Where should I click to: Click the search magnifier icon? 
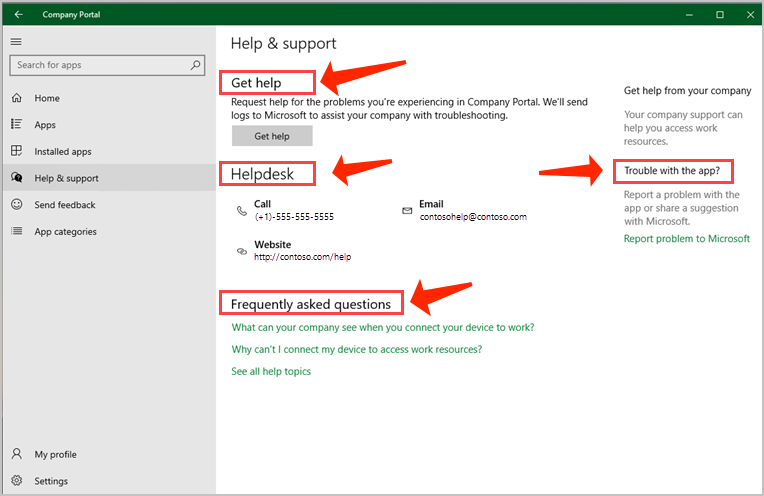pos(195,65)
